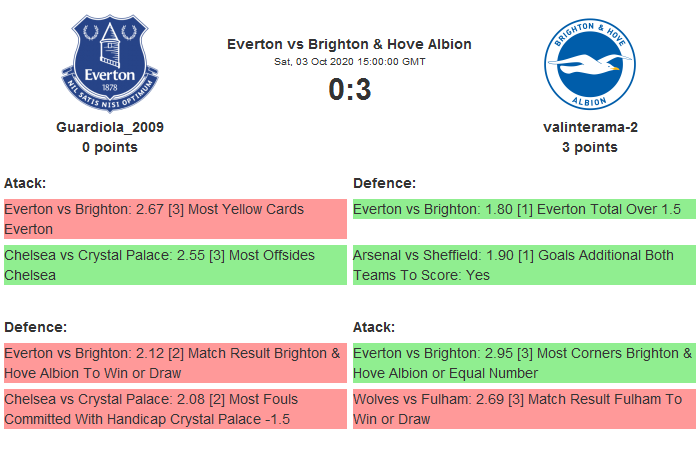Click the Everton club crest
Screen dimensions: 700x460
tap(110, 63)
